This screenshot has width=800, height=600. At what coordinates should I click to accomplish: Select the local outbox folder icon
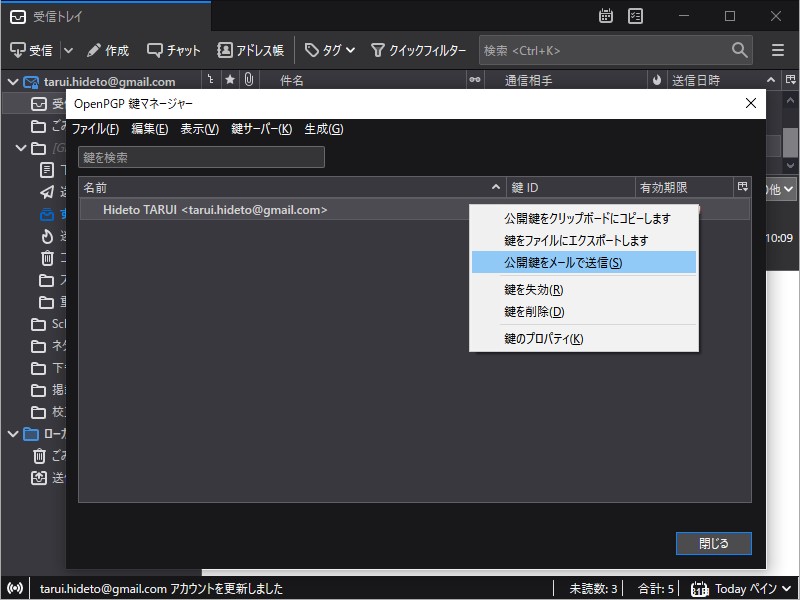click(x=39, y=478)
